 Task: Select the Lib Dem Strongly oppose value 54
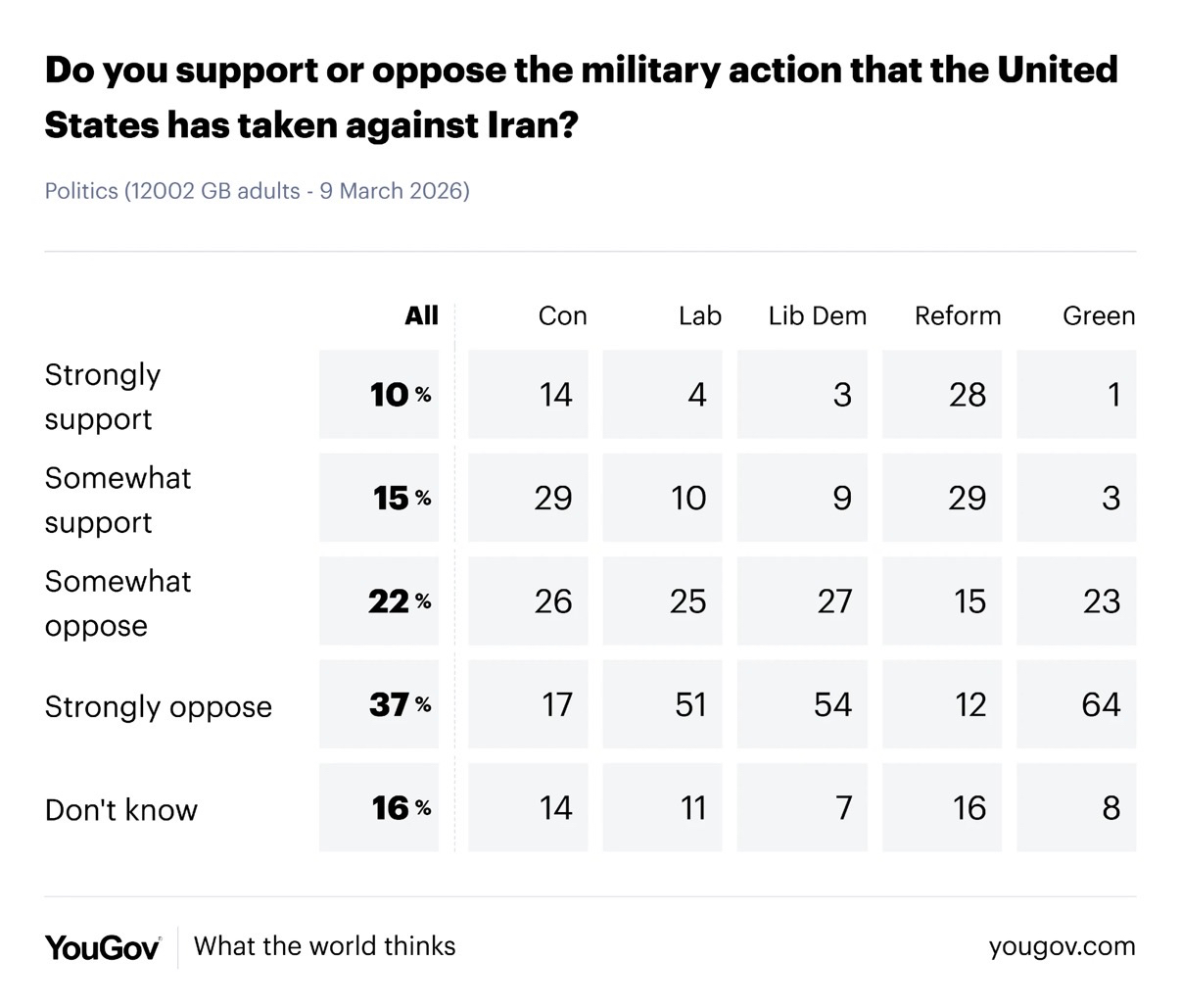[832, 704]
